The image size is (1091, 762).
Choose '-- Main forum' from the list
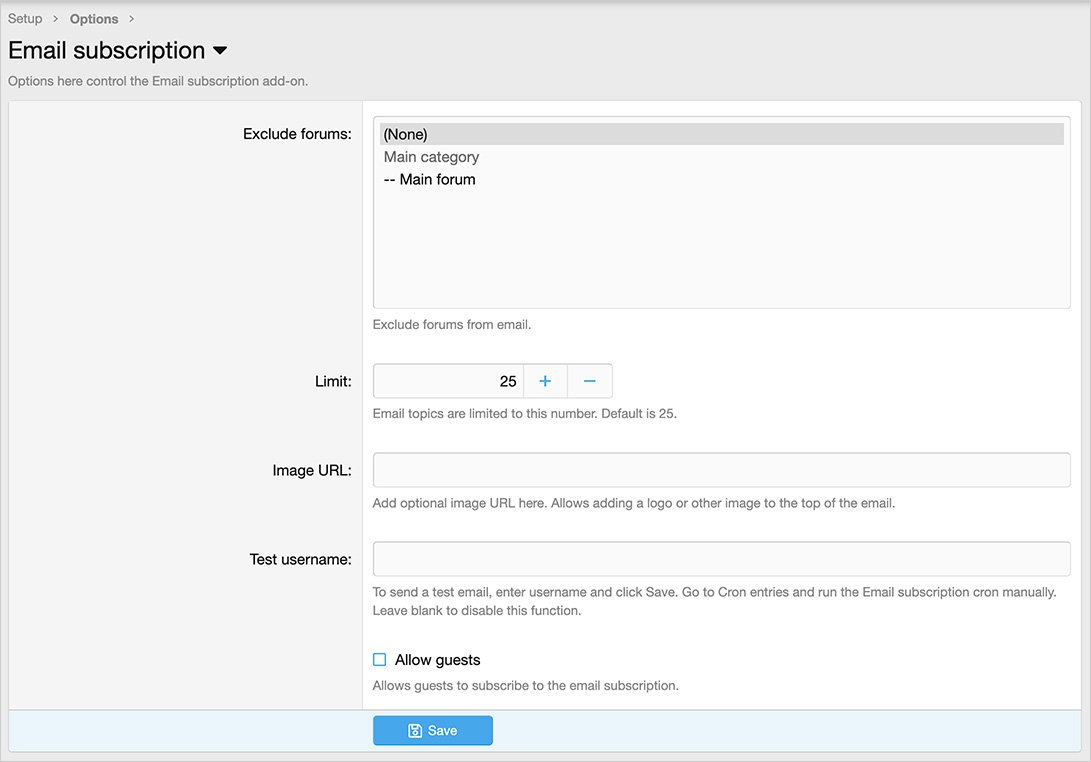429,180
